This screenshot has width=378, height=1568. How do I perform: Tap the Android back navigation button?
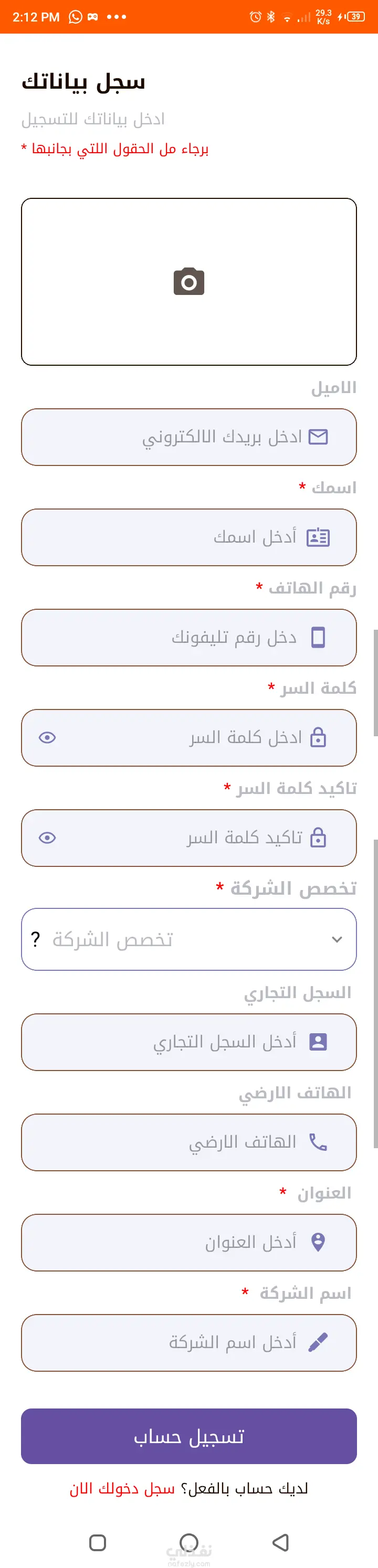click(280, 1542)
